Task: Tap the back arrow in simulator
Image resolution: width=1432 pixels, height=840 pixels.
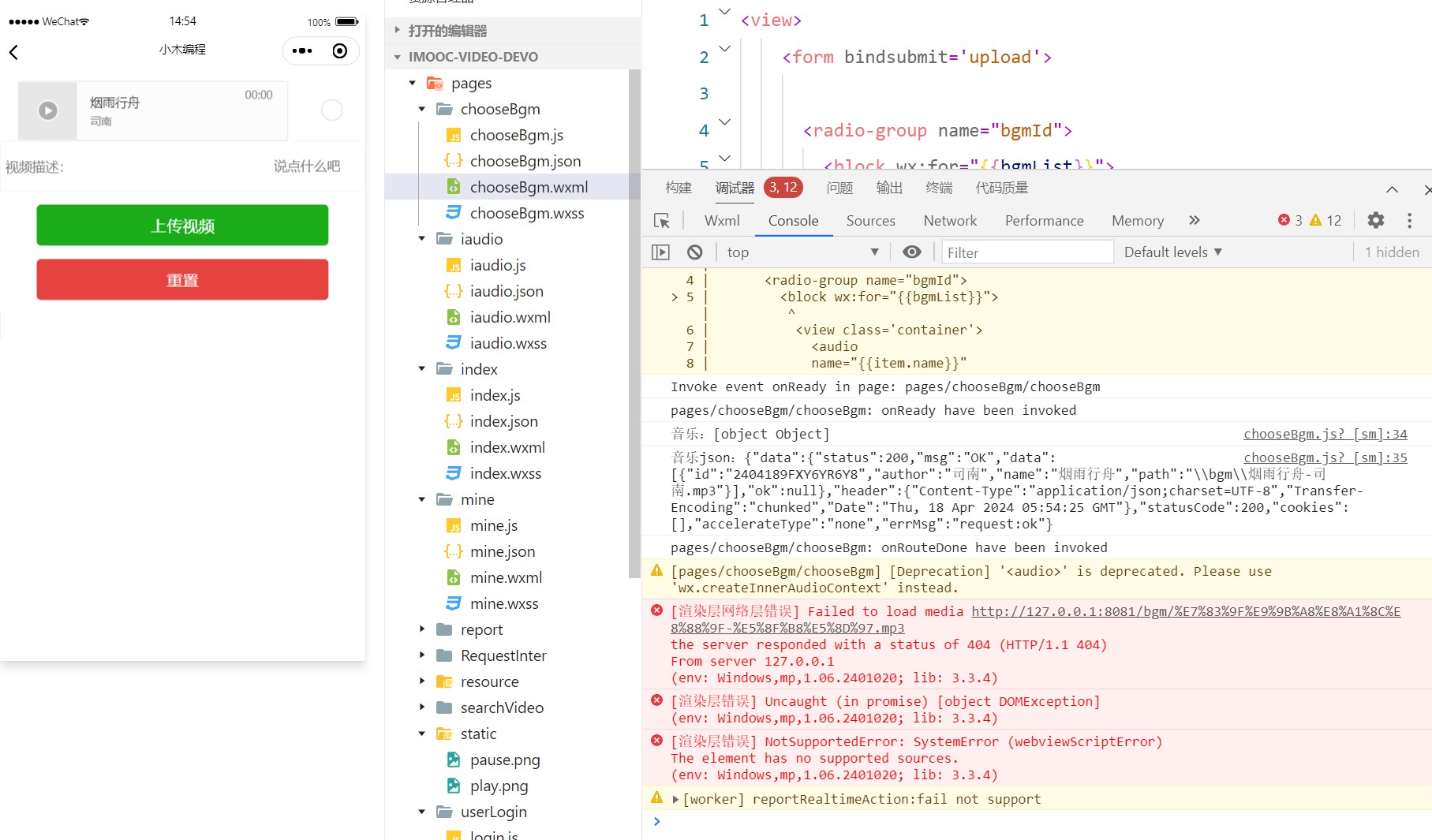Action: [x=13, y=52]
